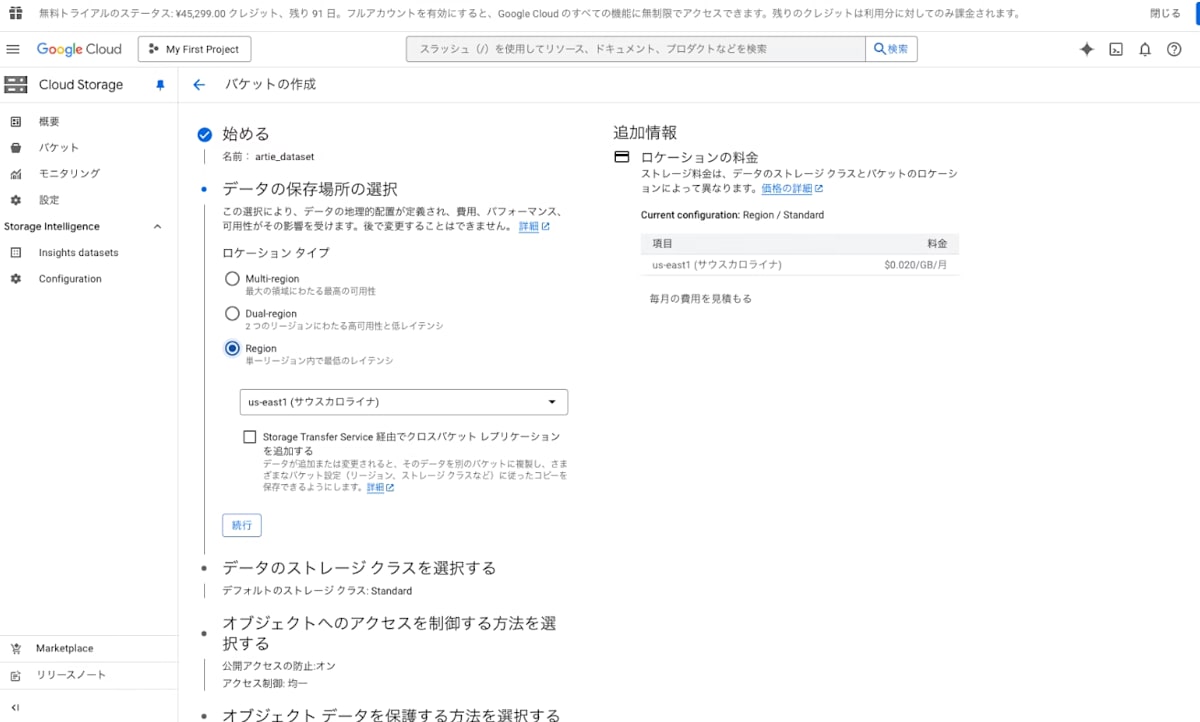Click the Google Cloud logo

tap(79, 49)
